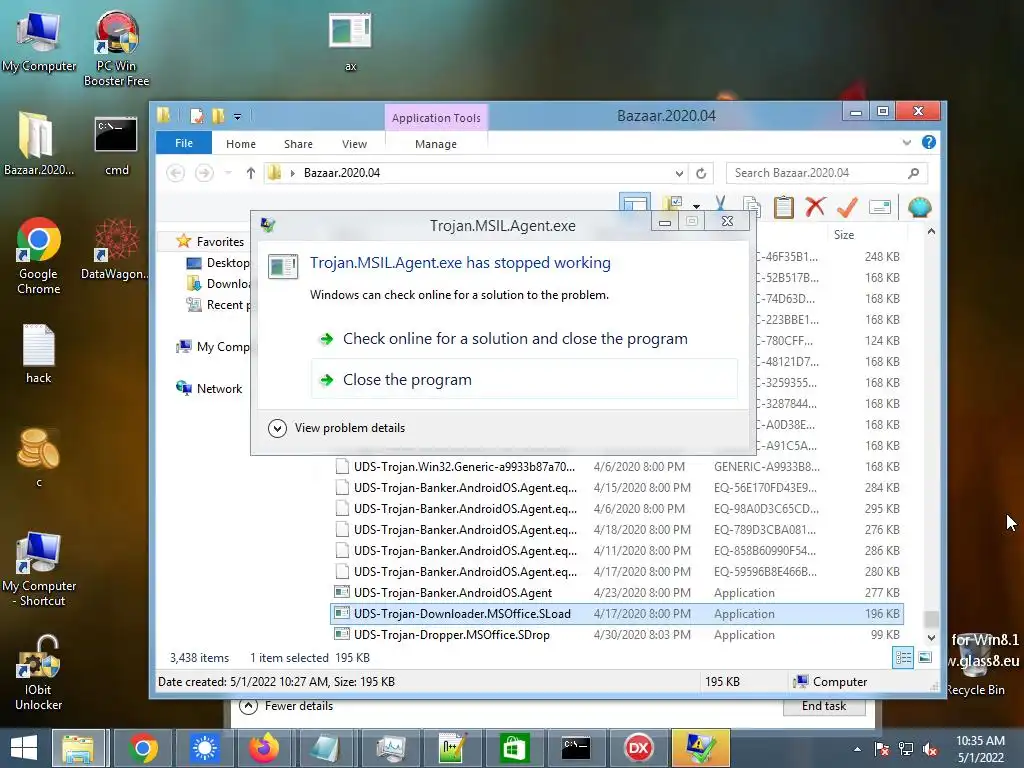This screenshot has height=768, width=1024.
Task: Show hidden system tray icons
Action: [857, 750]
